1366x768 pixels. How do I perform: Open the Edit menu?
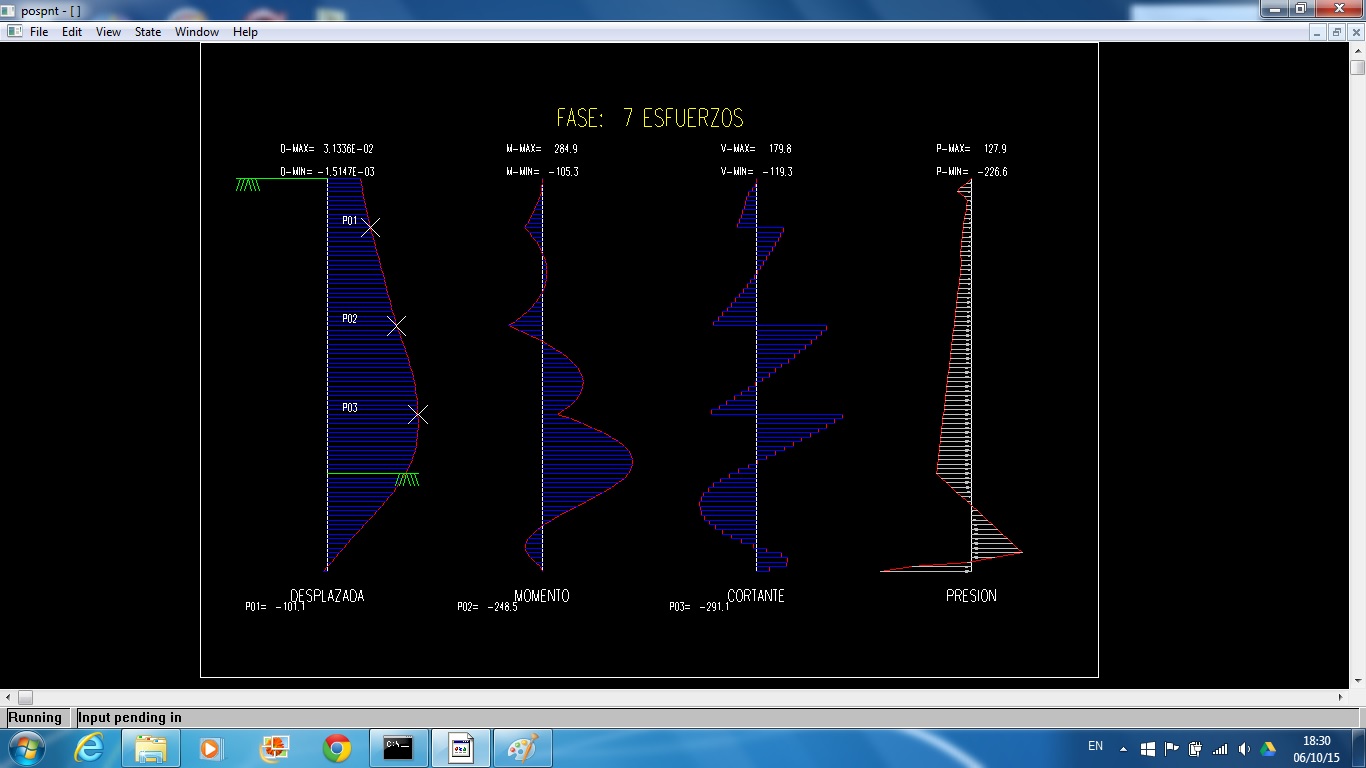point(72,32)
